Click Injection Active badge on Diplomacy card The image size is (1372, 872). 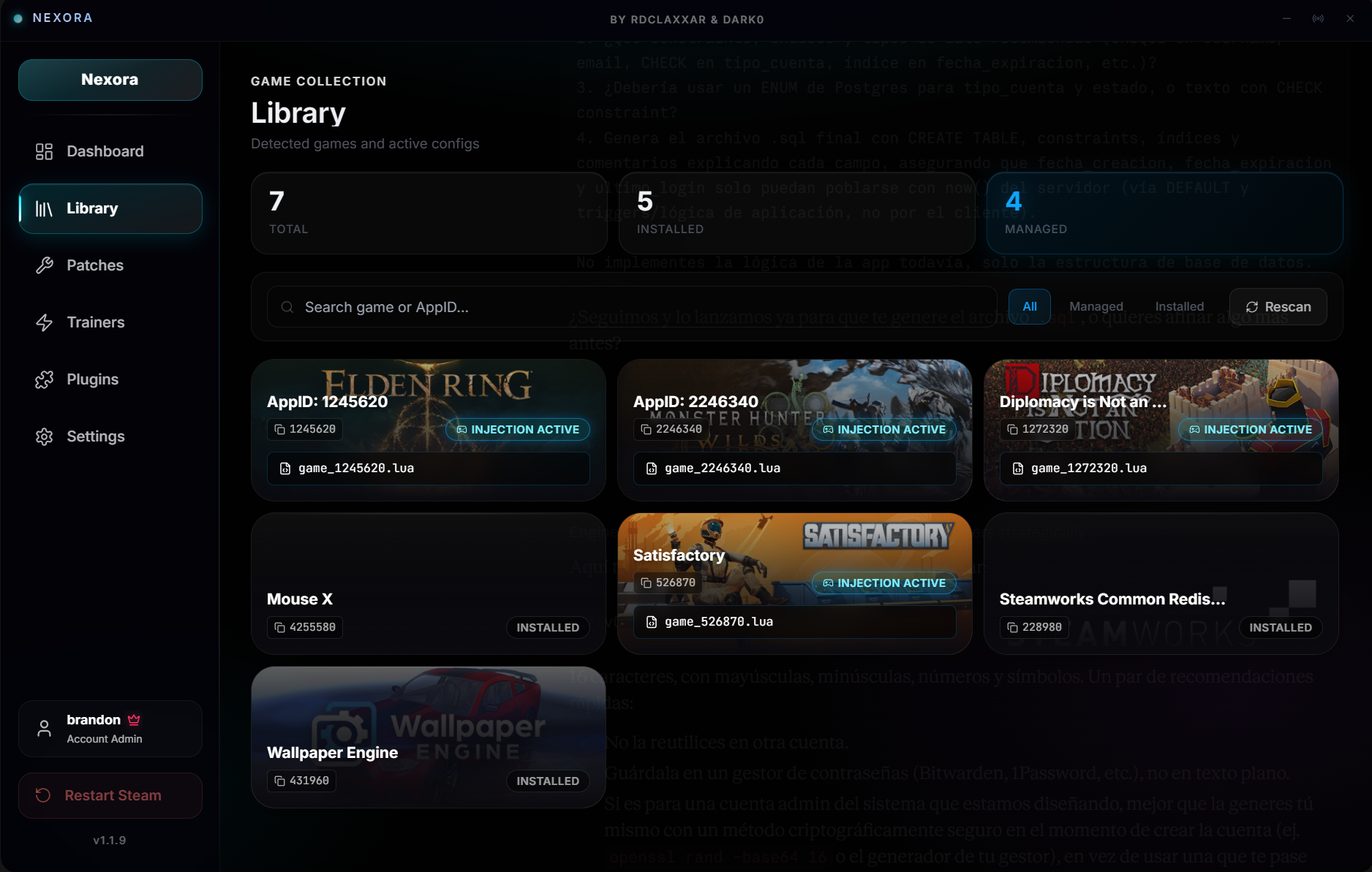click(1251, 430)
